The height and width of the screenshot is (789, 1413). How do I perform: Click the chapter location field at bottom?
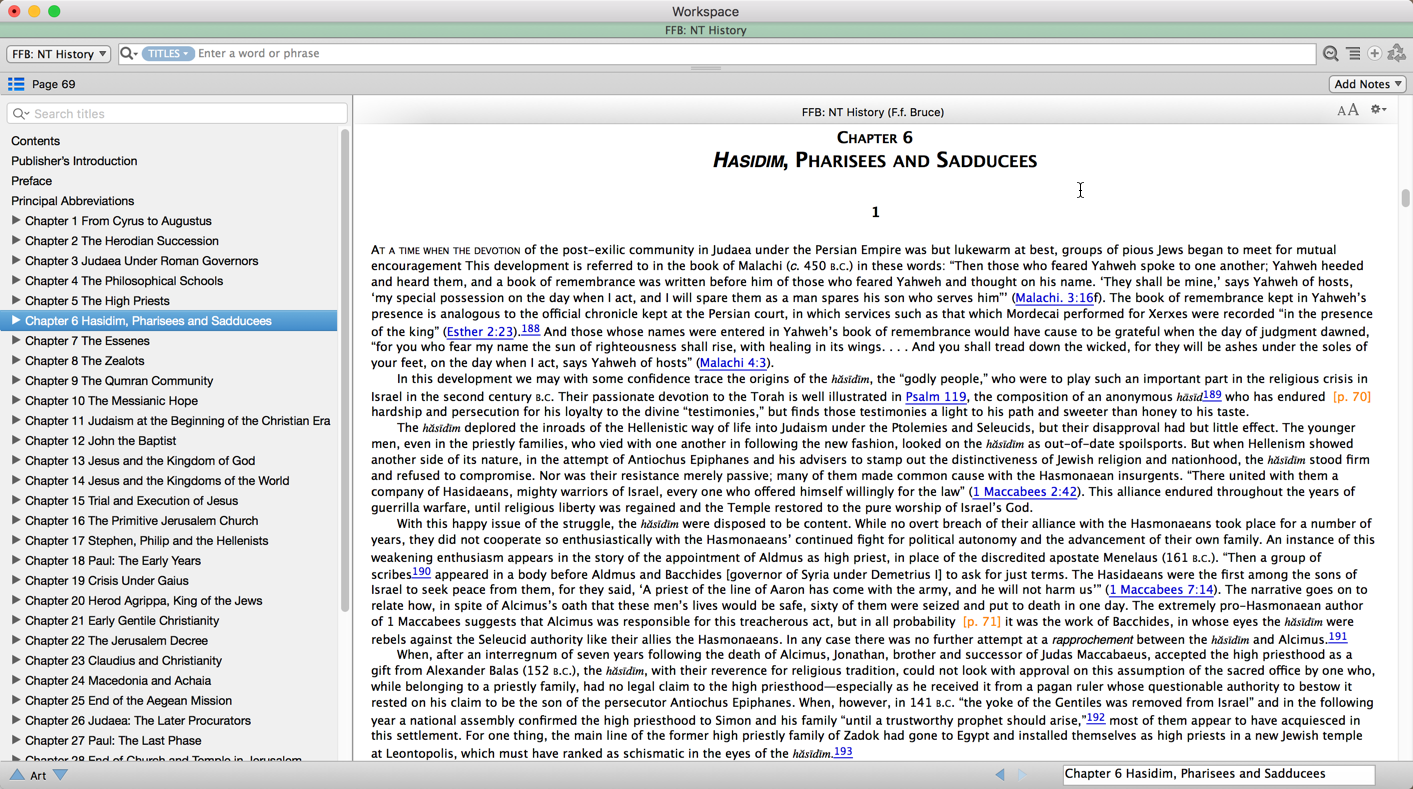[x=1218, y=774]
